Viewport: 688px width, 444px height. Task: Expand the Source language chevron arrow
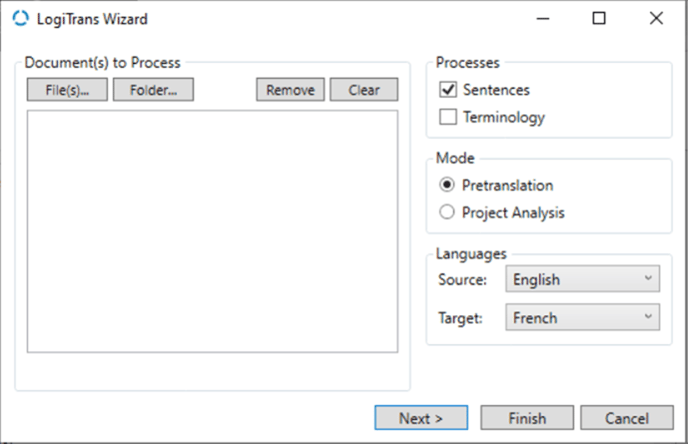[x=648, y=278]
